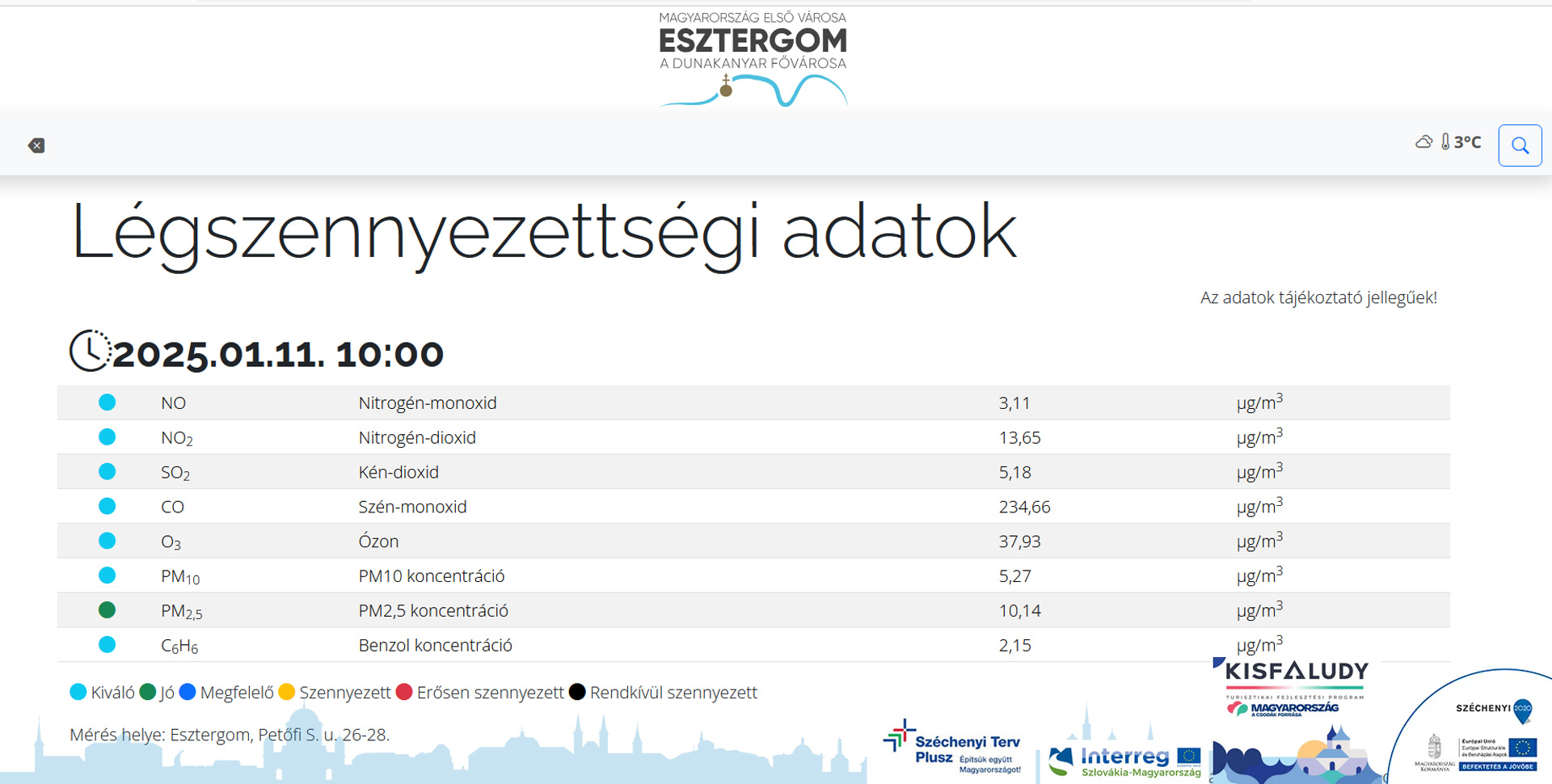Click the green dot in PM2,5 row
Image resolution: width=1552 pixels, height=784 pixels.
pos(107,610)
